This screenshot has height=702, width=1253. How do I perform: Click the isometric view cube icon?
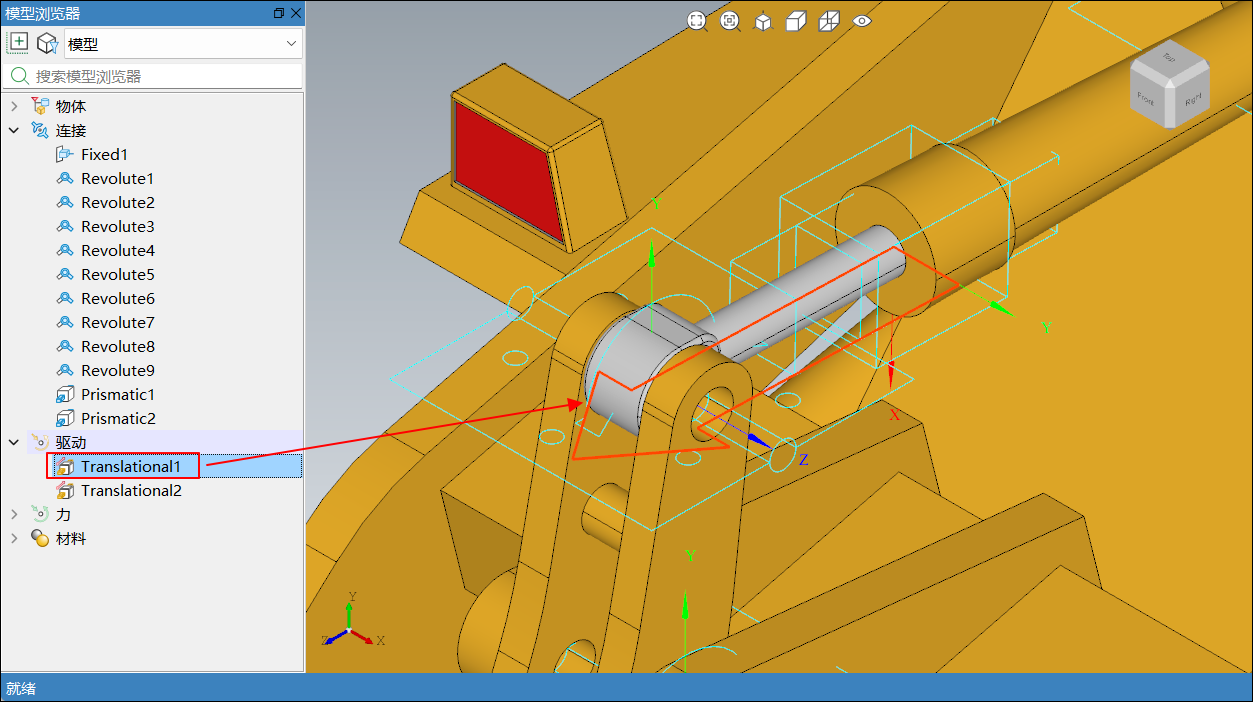point(763,21)
